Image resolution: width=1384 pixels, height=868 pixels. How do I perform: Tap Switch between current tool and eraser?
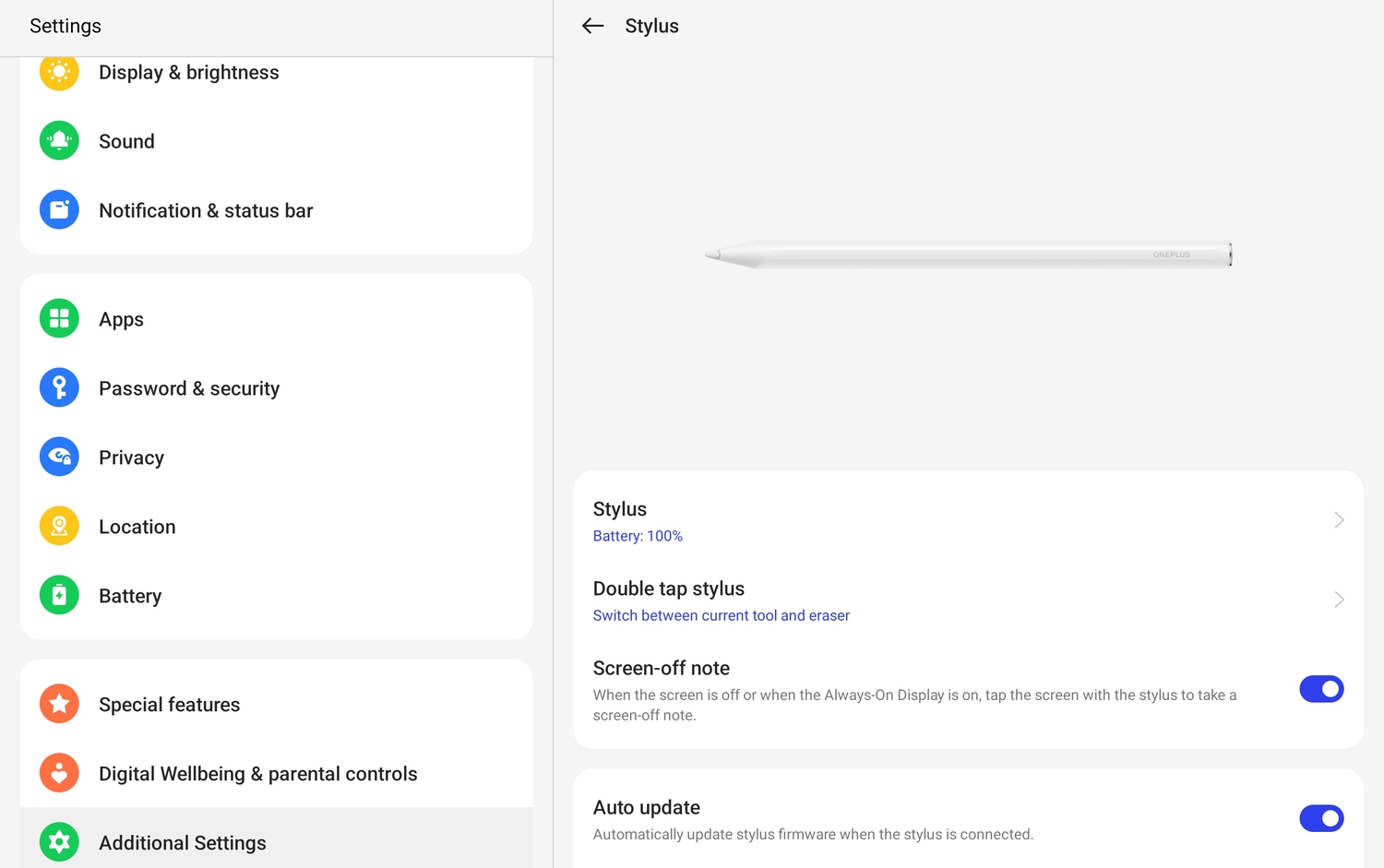[721, 615]
